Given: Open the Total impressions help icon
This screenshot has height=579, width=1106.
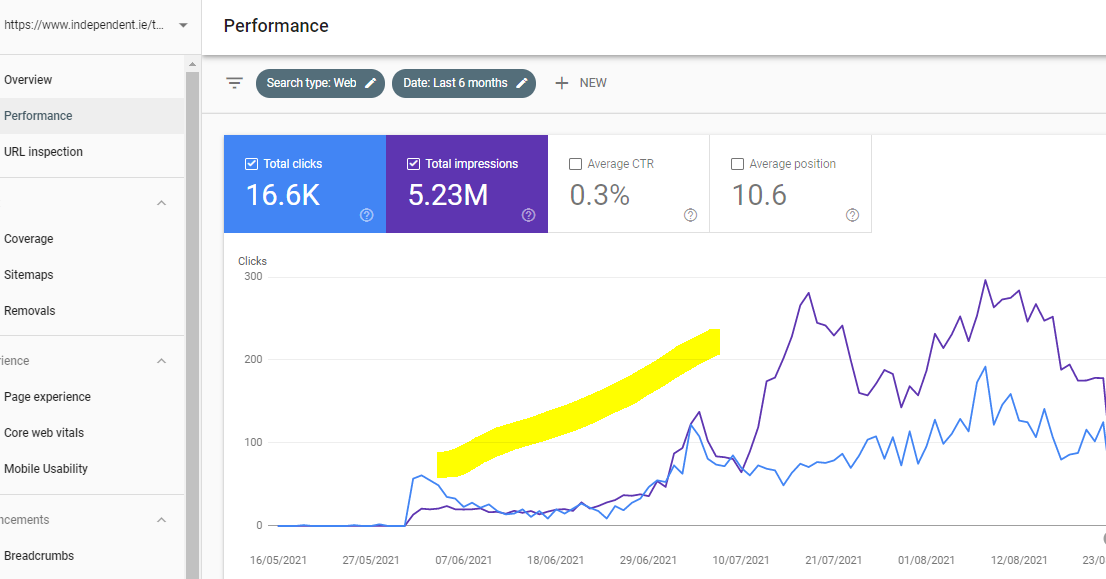Looking at the screenshot, I should pyautogui.click(x=528, y=214).
